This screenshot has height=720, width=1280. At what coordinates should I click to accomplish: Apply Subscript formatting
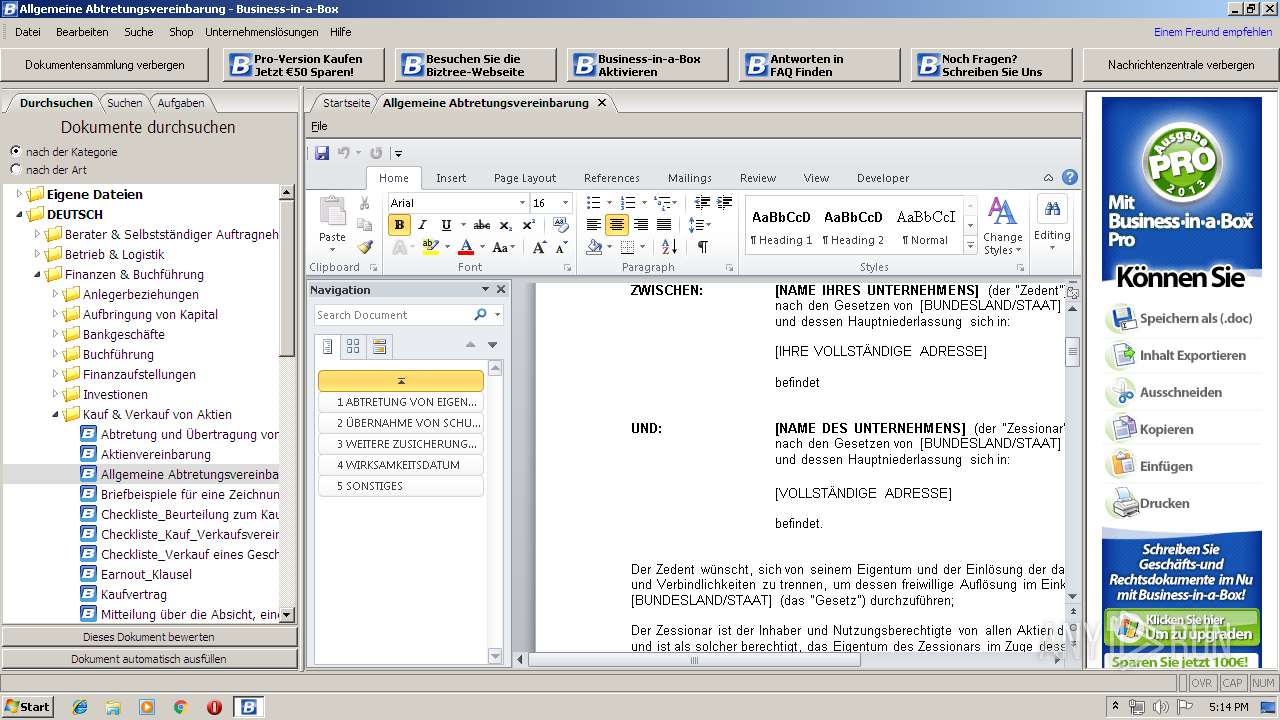pos(505,225)
